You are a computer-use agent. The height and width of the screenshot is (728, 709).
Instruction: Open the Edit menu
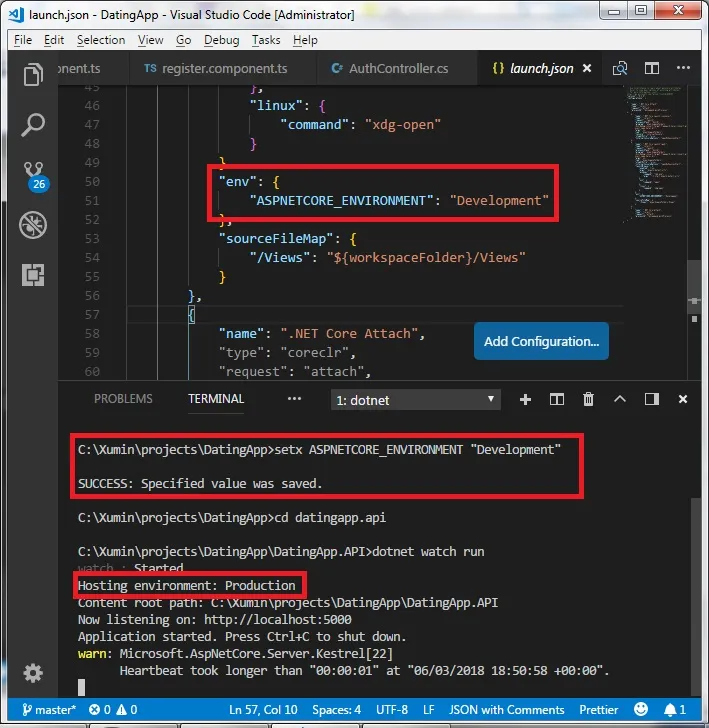[x=54, y=40]
